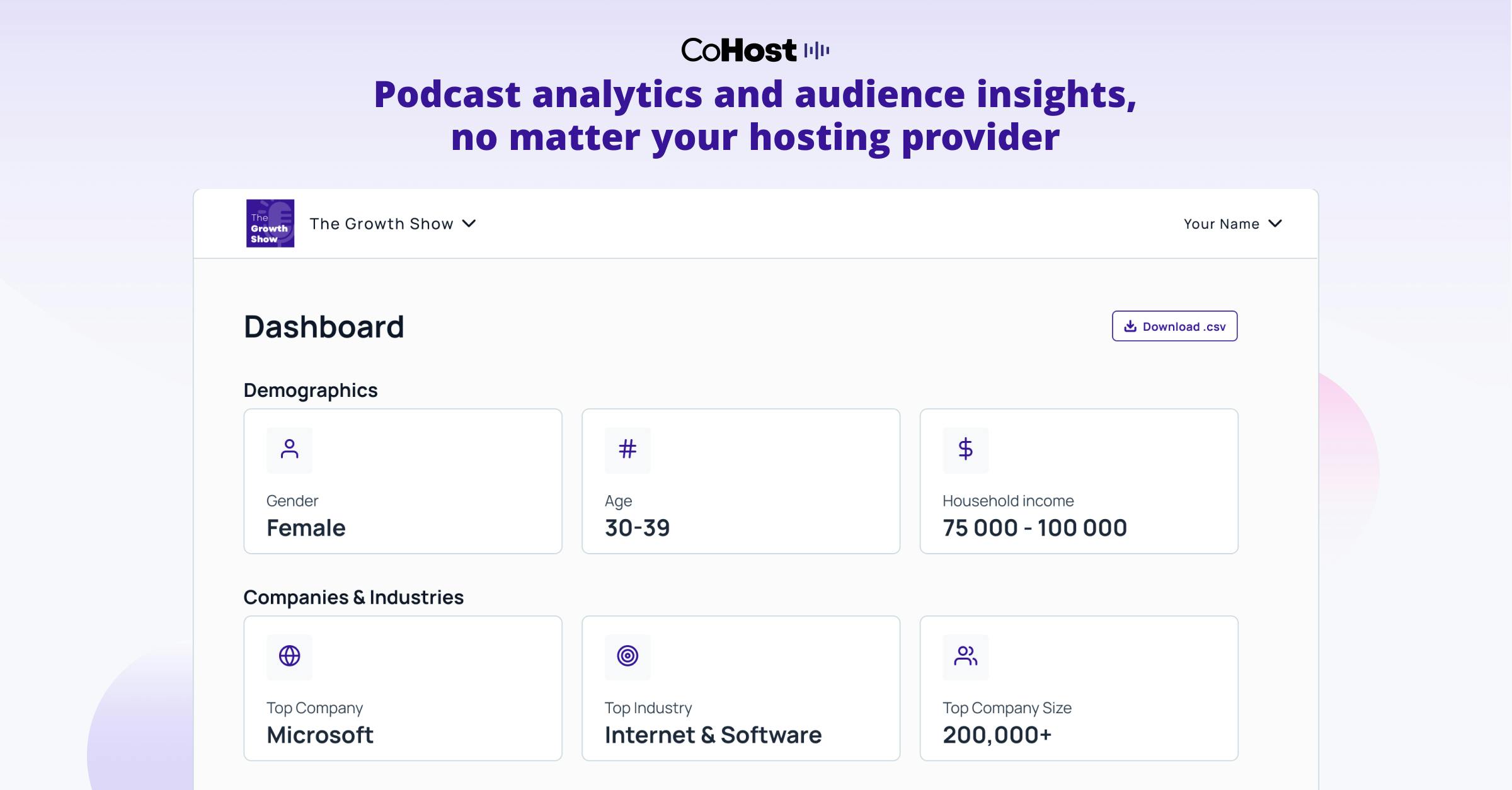The image size is (1512, 790).
Task: Click the Gender person icon
Action: tap(289, 450)
